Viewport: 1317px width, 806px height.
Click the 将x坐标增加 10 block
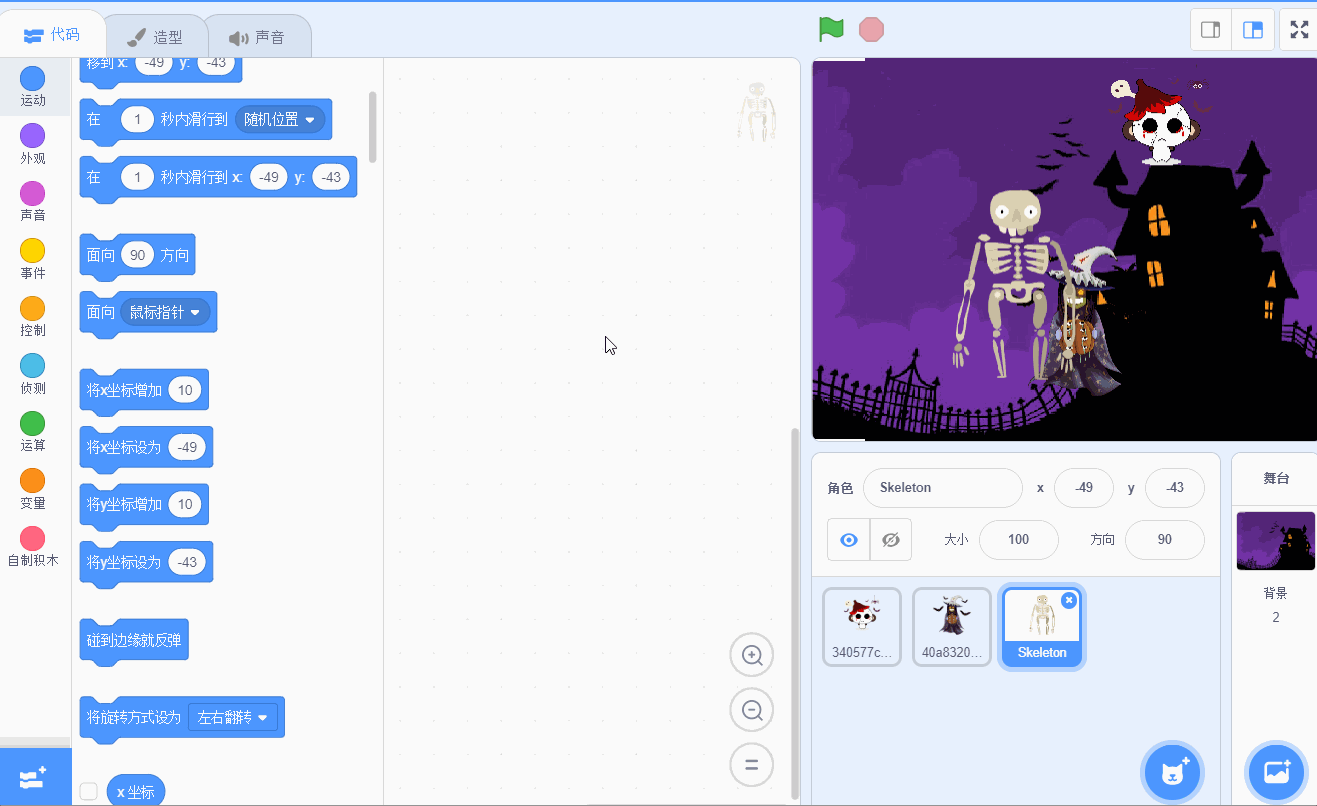point(144,390)
